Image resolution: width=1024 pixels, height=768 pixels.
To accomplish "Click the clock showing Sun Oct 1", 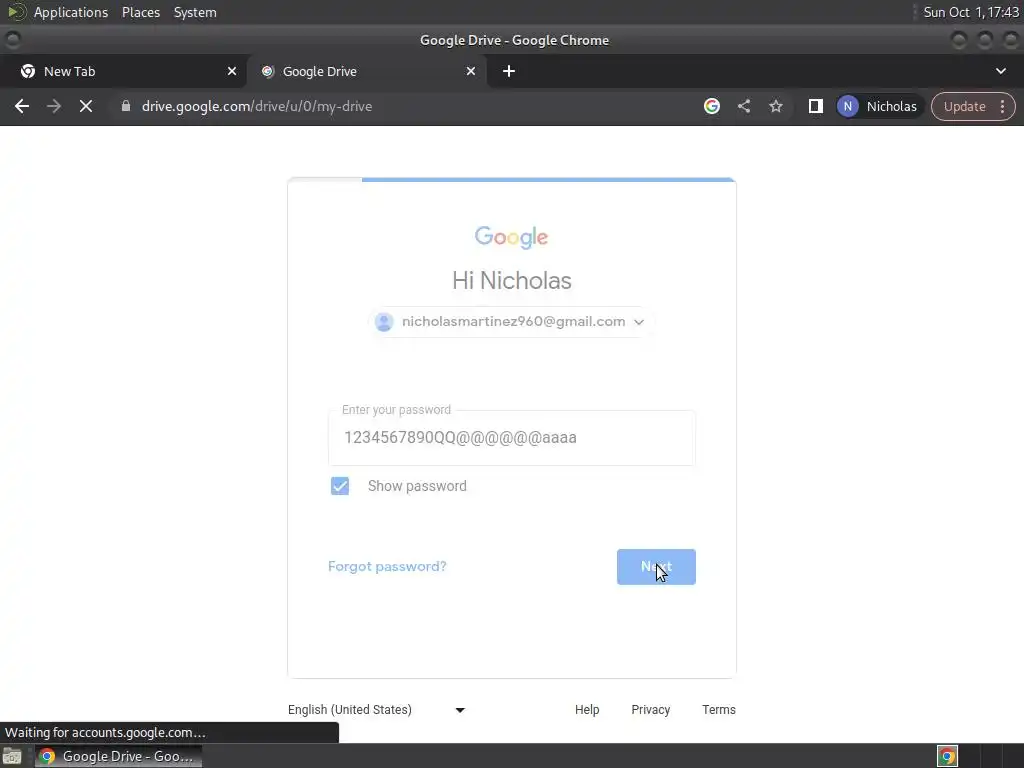I will [971, 12].
